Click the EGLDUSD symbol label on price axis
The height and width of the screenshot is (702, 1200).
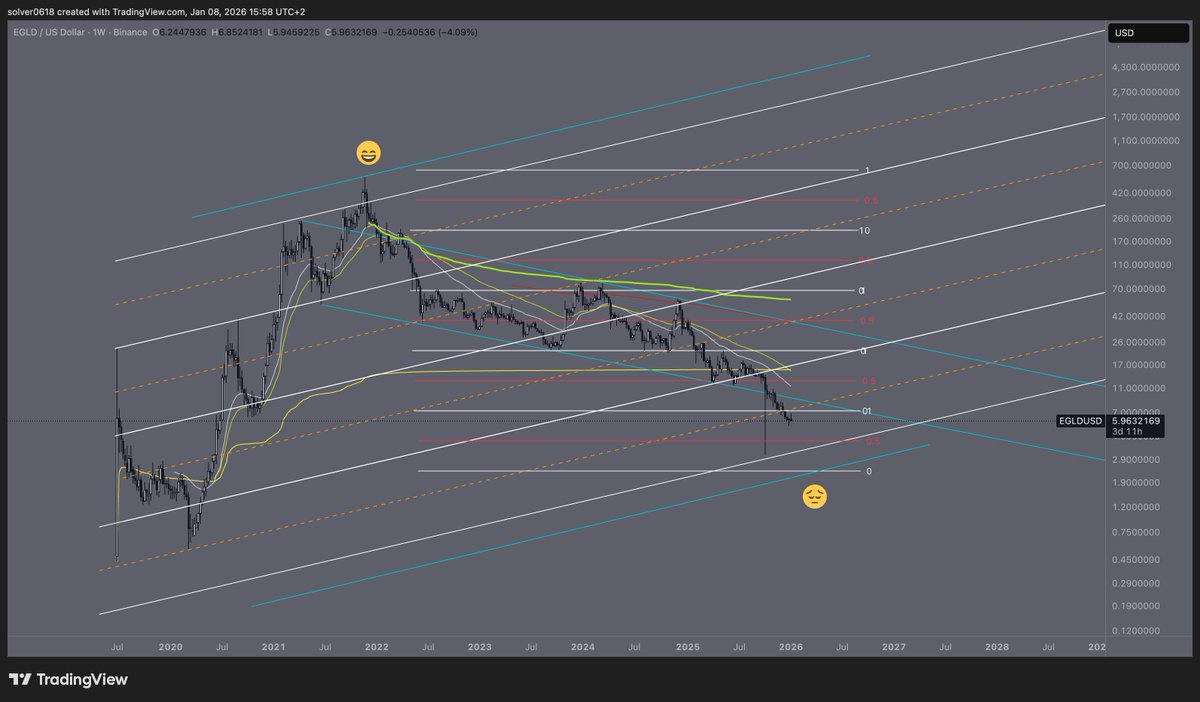(1081, 422)
